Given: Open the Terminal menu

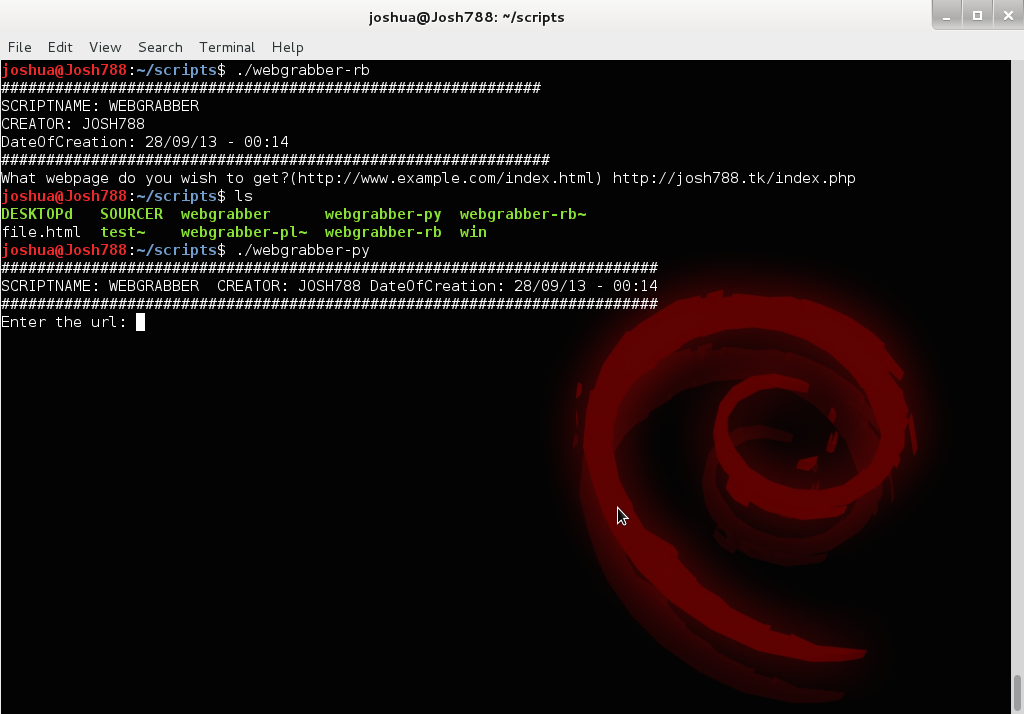Looking at the screenshot, I should 226,47.
